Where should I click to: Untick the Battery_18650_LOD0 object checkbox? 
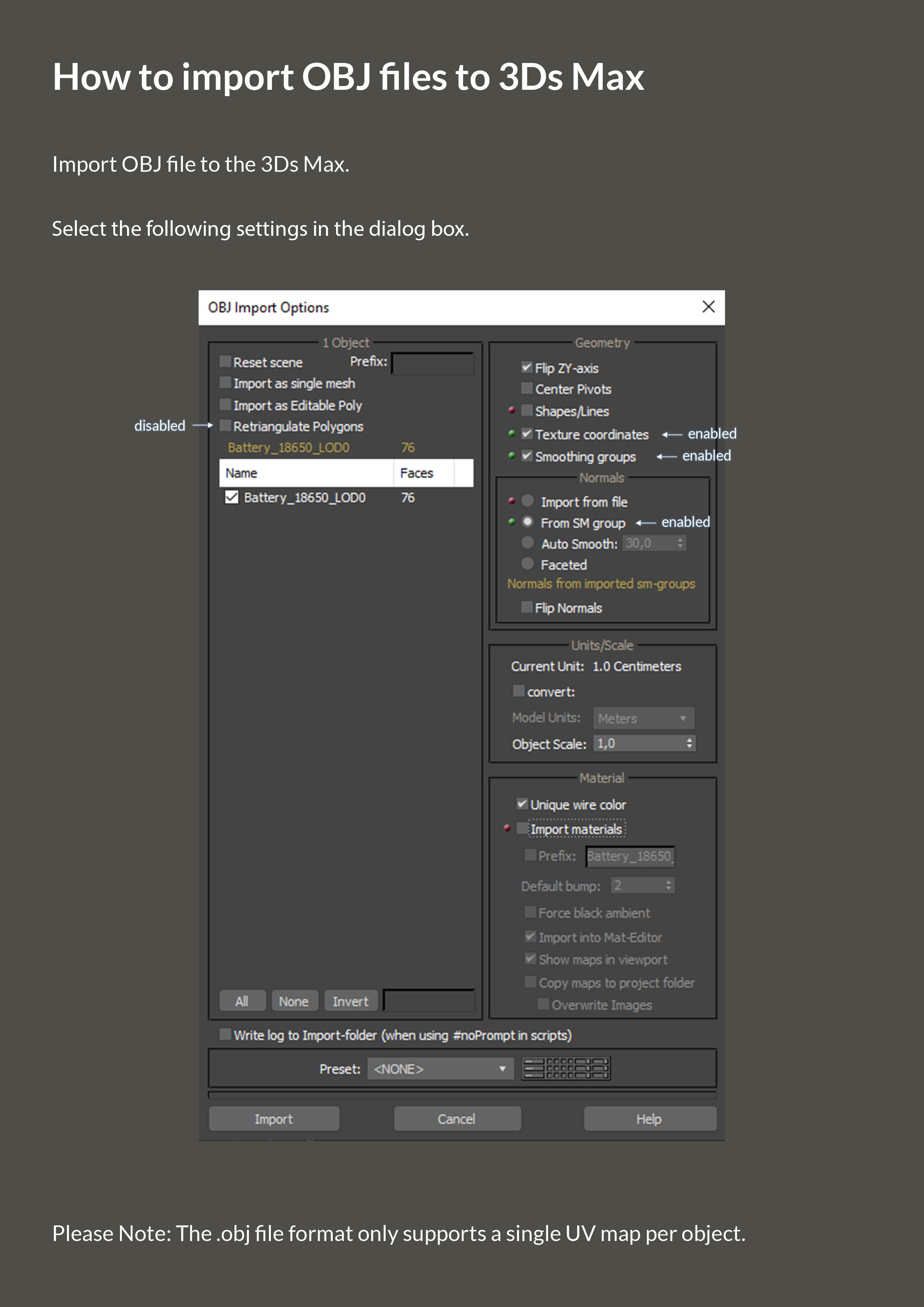[232, 497]
